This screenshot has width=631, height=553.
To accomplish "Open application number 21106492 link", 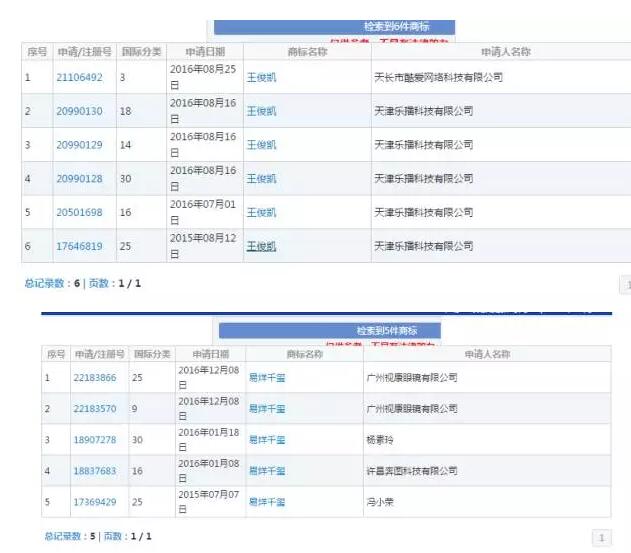I will [x=79, y=77].
